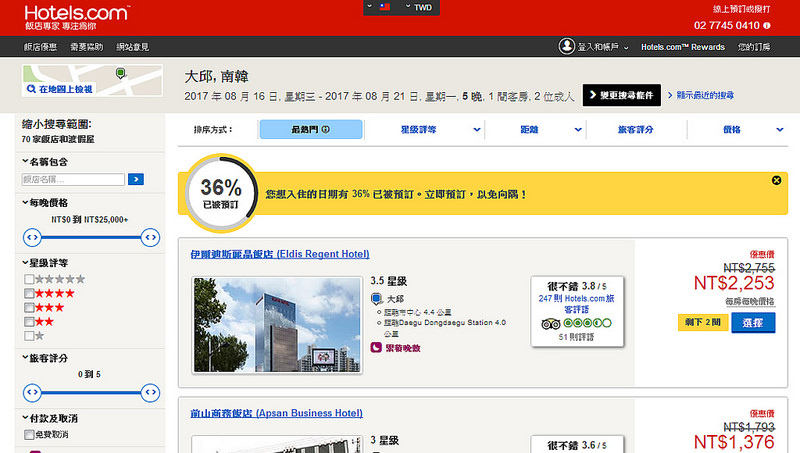Screen dimensions: 800x453
Task: Click the blue location pin next to 大邱
Action: tap(377, 298)
